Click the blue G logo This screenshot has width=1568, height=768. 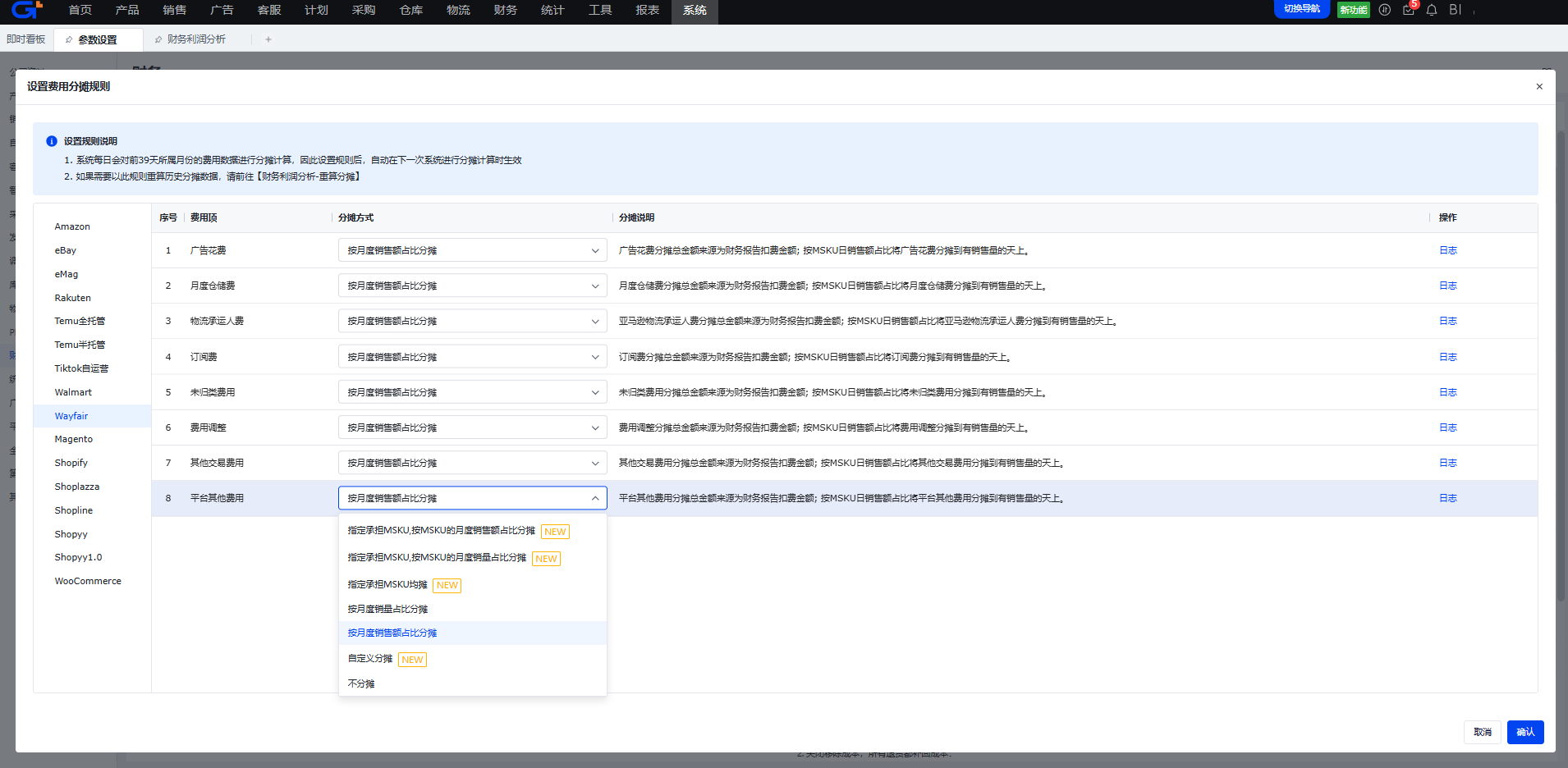[x=25, y=10]
